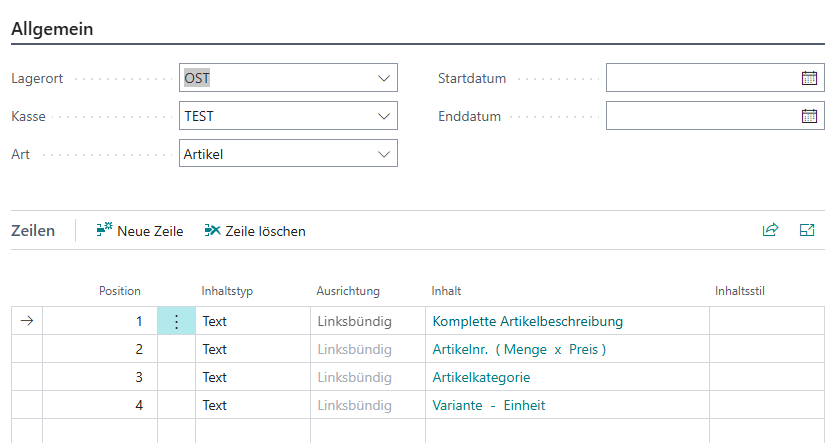Open the row 1 three-dot context menu
The width and height of the screenshot is (833, 443).
coord(176,321)
